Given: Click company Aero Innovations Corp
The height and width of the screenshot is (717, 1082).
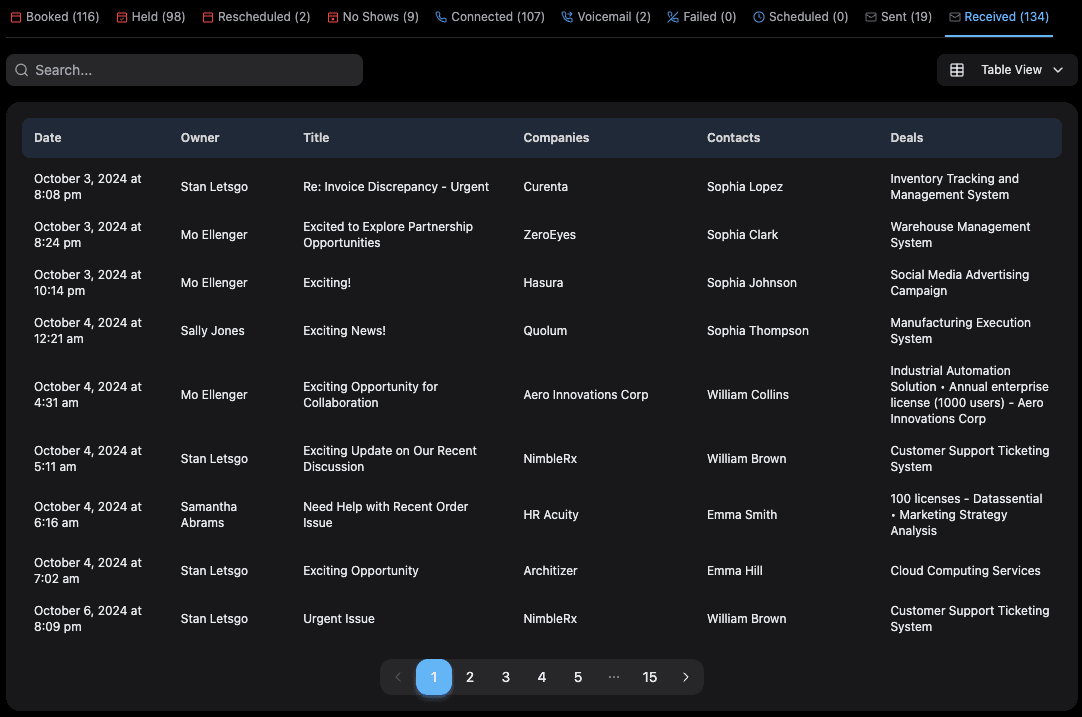Looking at the screenshot, I should tap(586, 395).
